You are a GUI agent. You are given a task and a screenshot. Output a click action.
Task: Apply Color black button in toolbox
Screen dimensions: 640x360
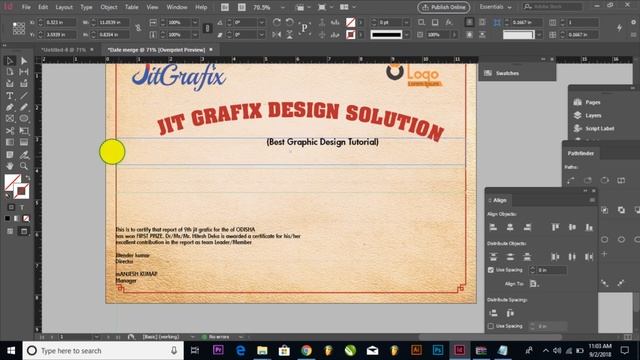pos(7,219)
